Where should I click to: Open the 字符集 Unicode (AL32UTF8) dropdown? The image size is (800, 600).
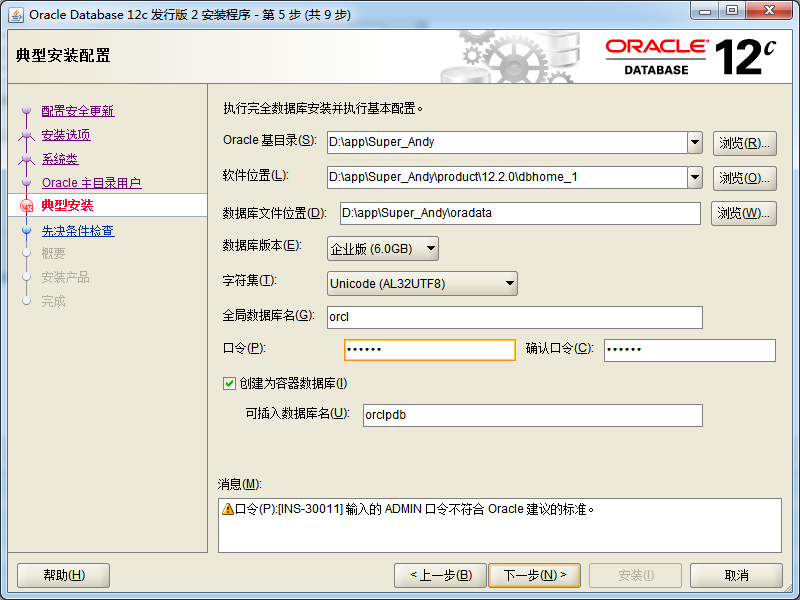pos(422,284)
